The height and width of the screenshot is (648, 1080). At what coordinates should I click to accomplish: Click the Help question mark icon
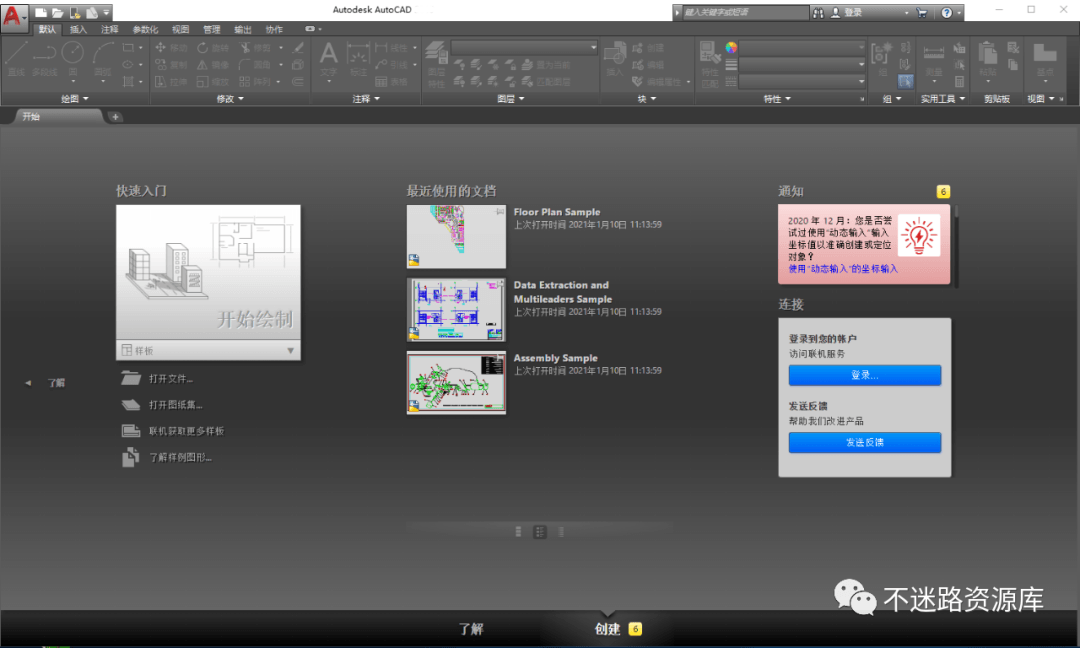coord(946,12)
